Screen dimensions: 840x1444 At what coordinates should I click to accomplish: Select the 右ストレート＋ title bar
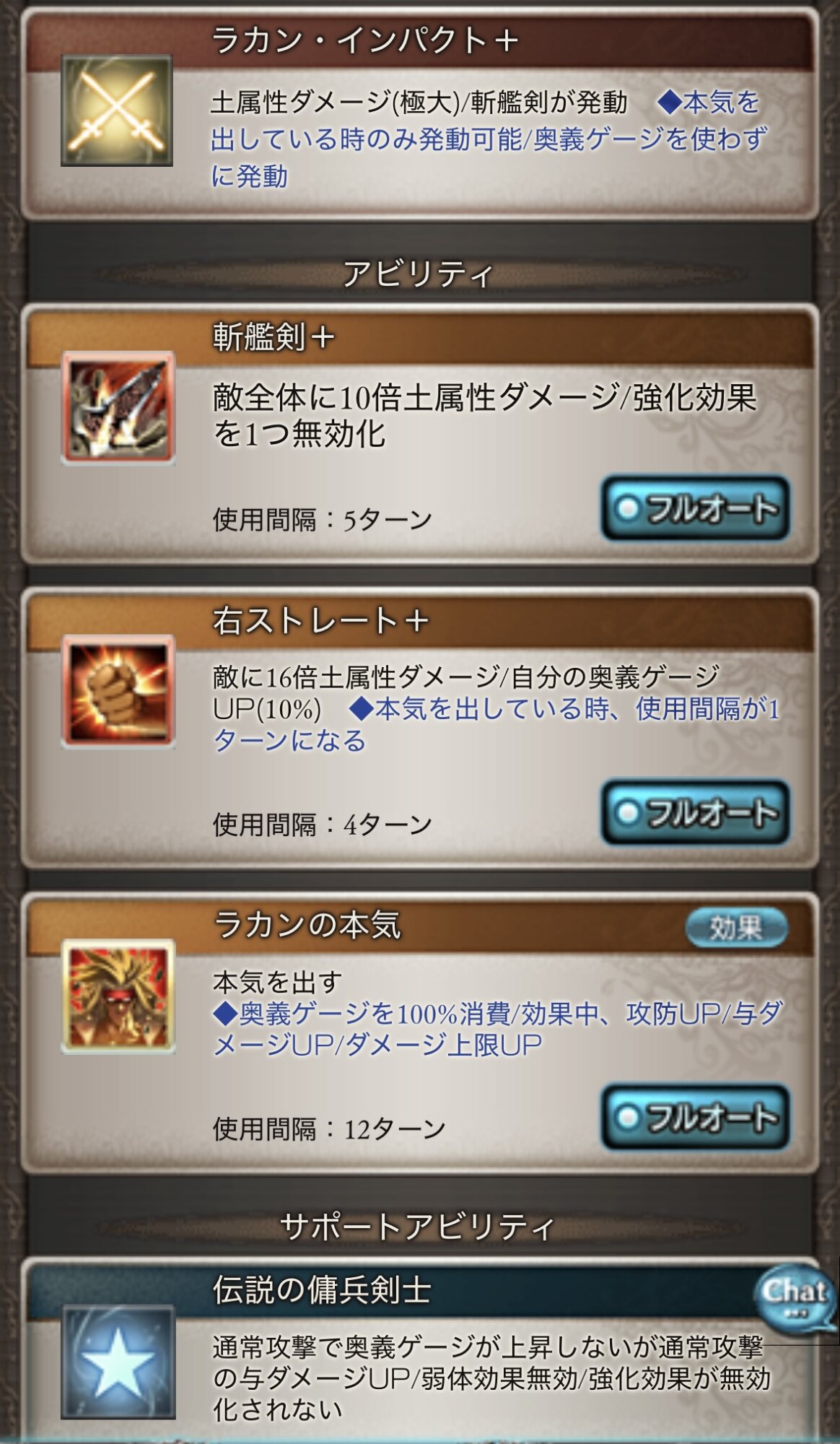click(420, 621)
